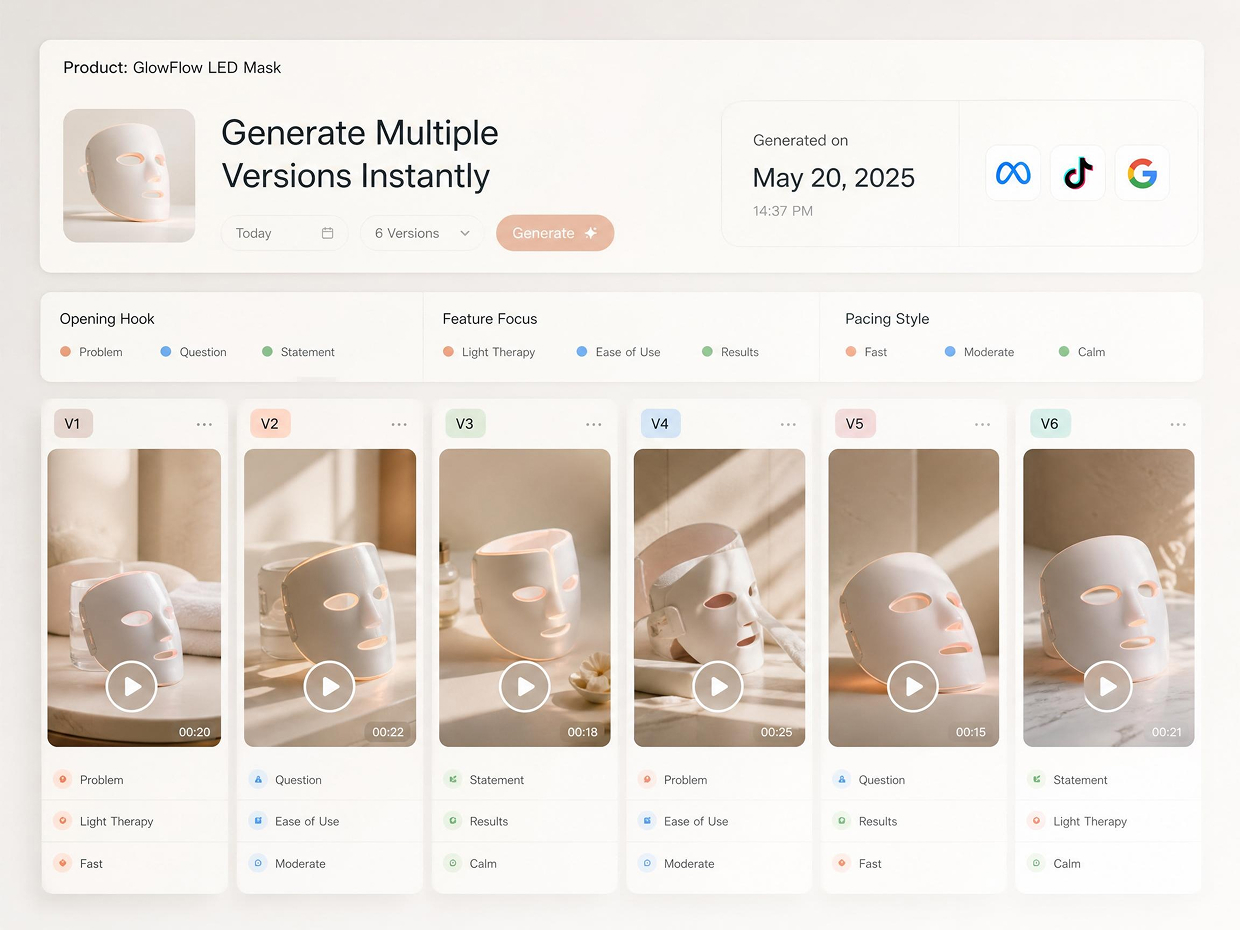The width and height of the screenshot is (1240, 930).
Task: Click the Product: GlowFlow LED Mask title
Action: (x=172, y=68)
